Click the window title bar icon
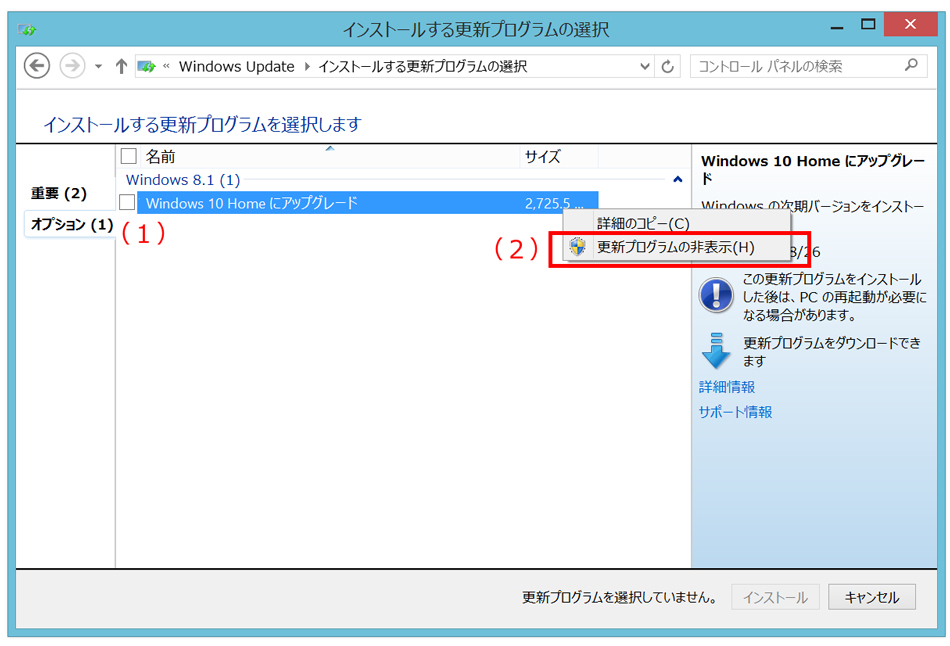 [x=27, y=28]
